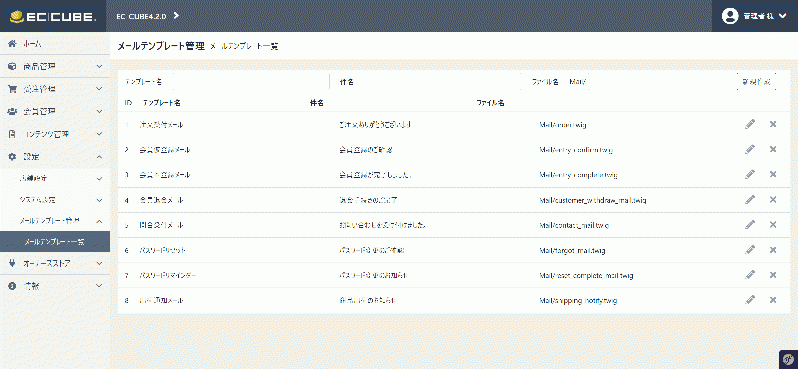Go to ホーム in the sidebar
Screen dimensions: 798x369
coord(32,44)
